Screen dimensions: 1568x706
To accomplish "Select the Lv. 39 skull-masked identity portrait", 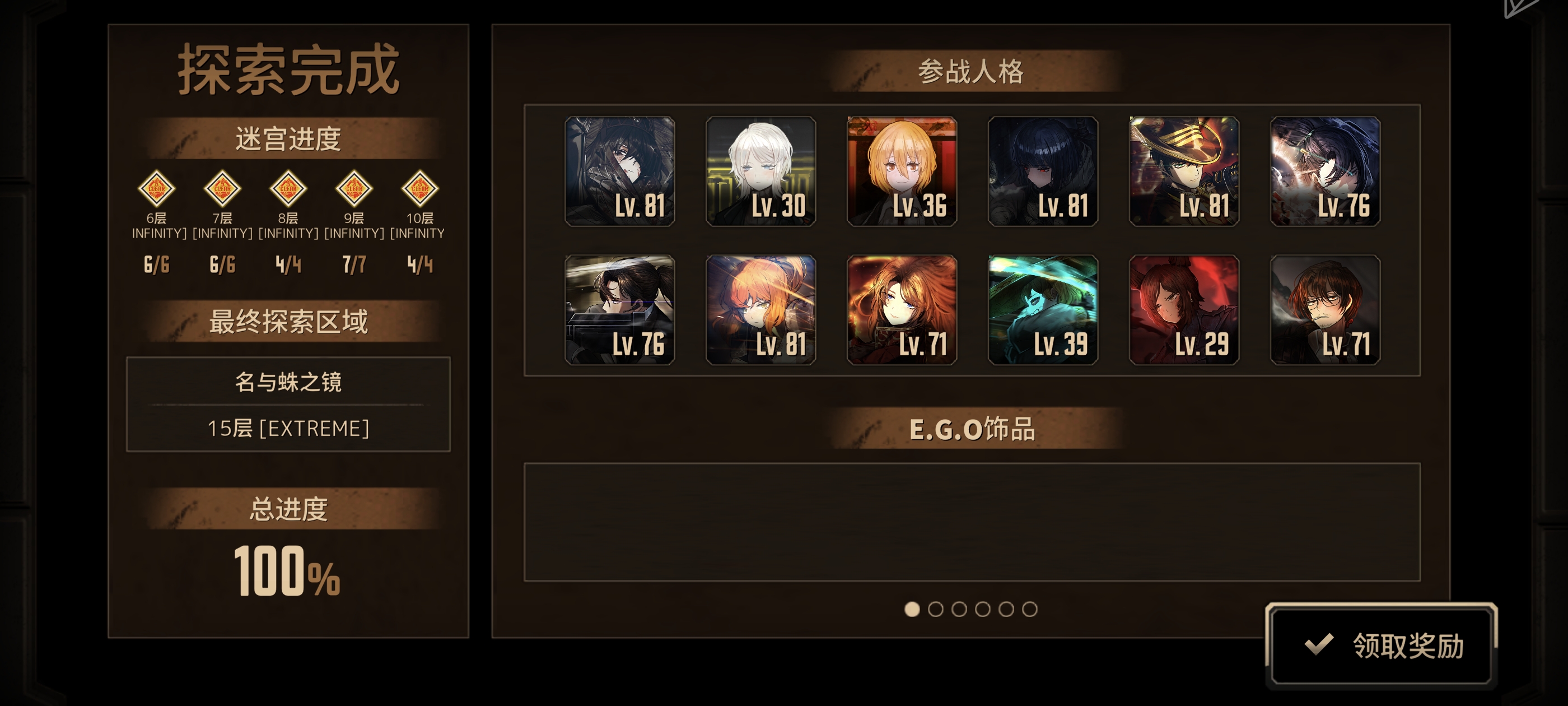I will [x=1043, y=309].
